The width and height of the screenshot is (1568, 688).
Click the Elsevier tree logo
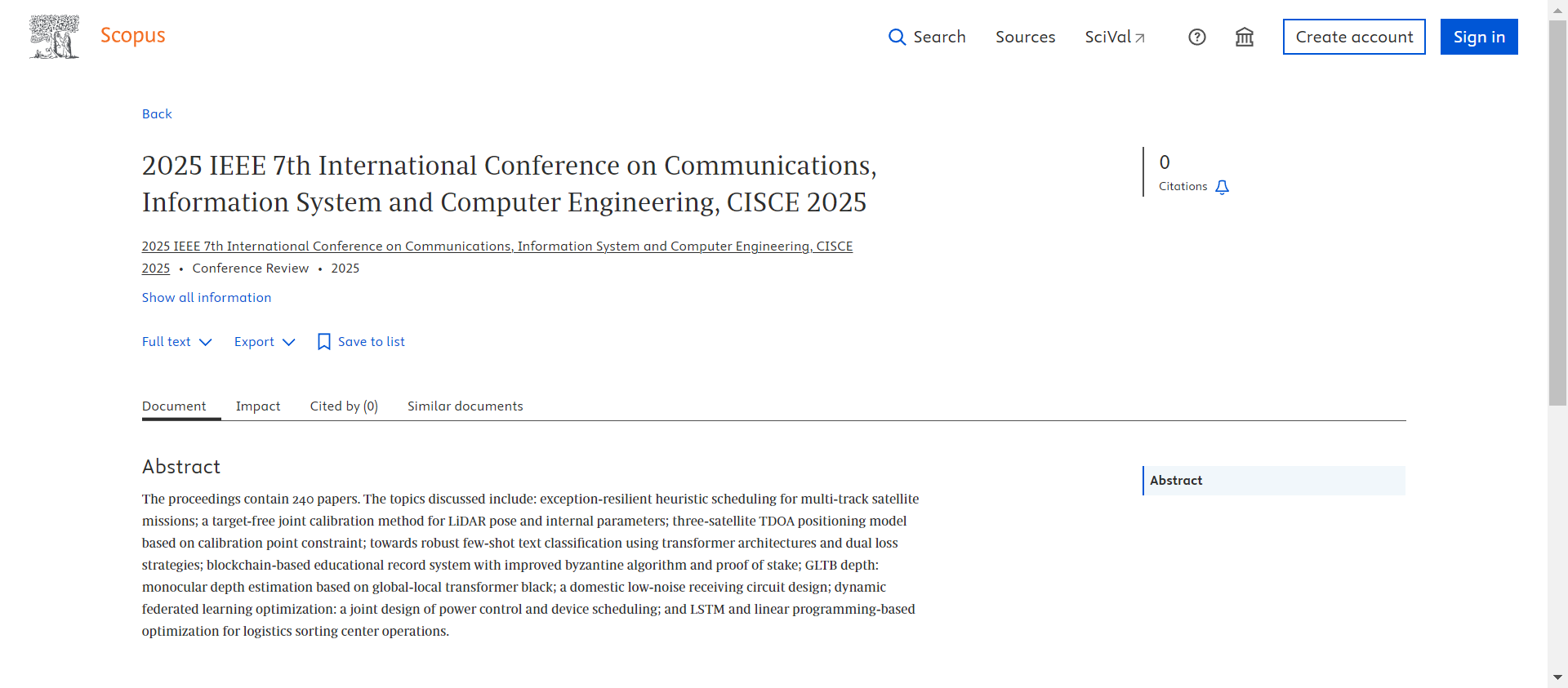54,37
